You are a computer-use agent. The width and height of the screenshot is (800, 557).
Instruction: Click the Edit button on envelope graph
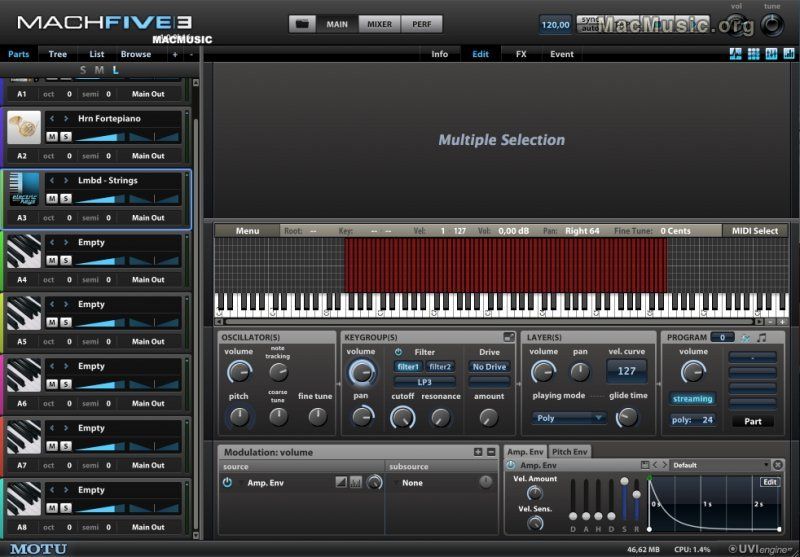pos(770,482)
